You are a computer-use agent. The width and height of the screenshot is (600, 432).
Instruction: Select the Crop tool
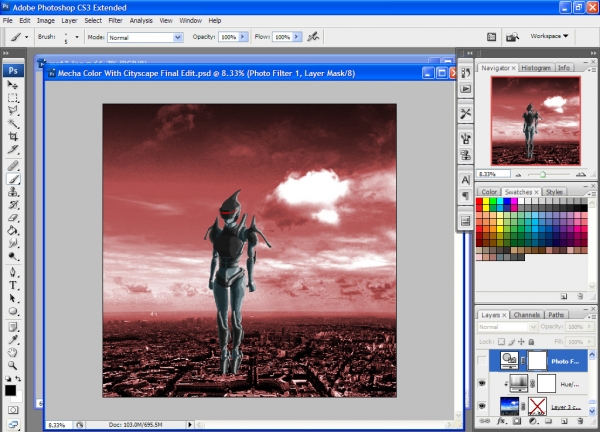tap(13, 137)
